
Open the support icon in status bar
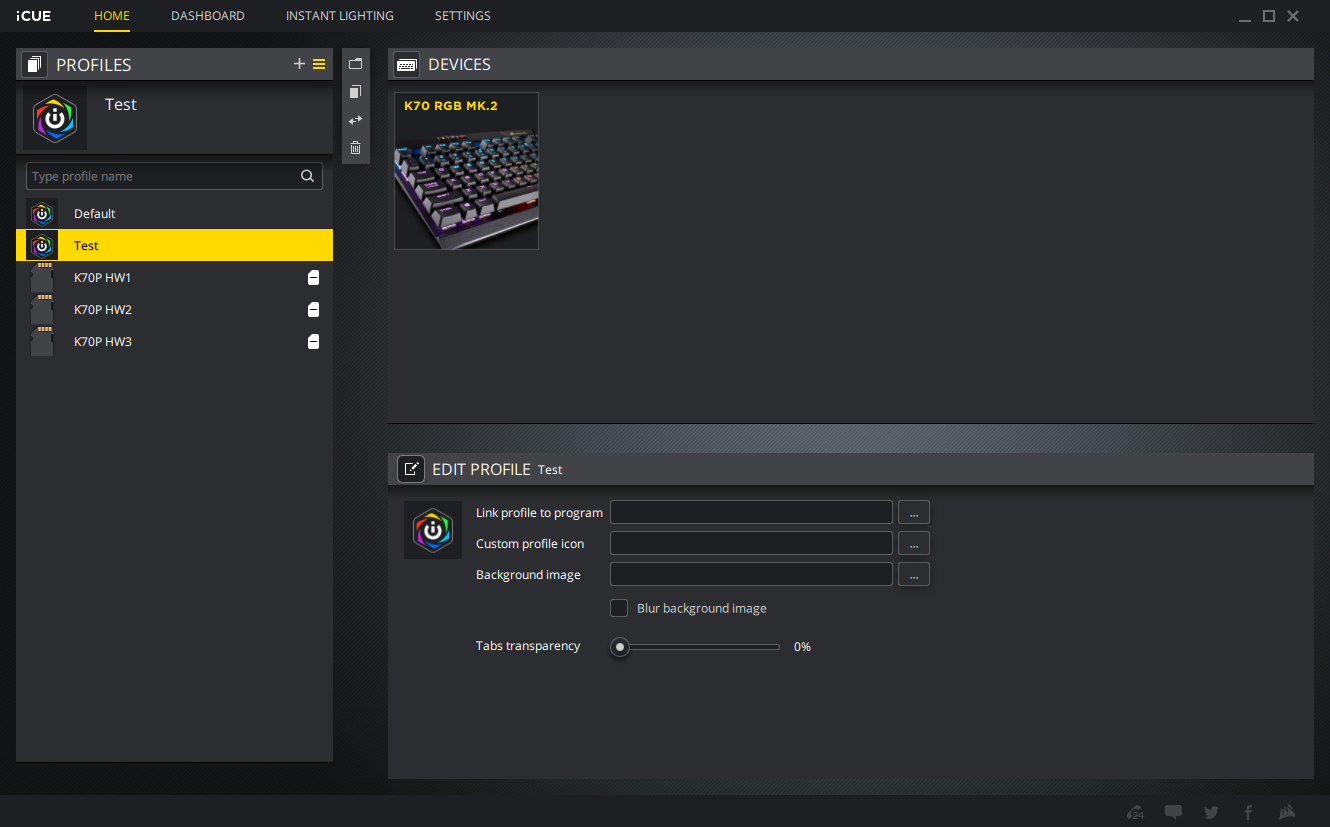click(x=1135, y=812)
